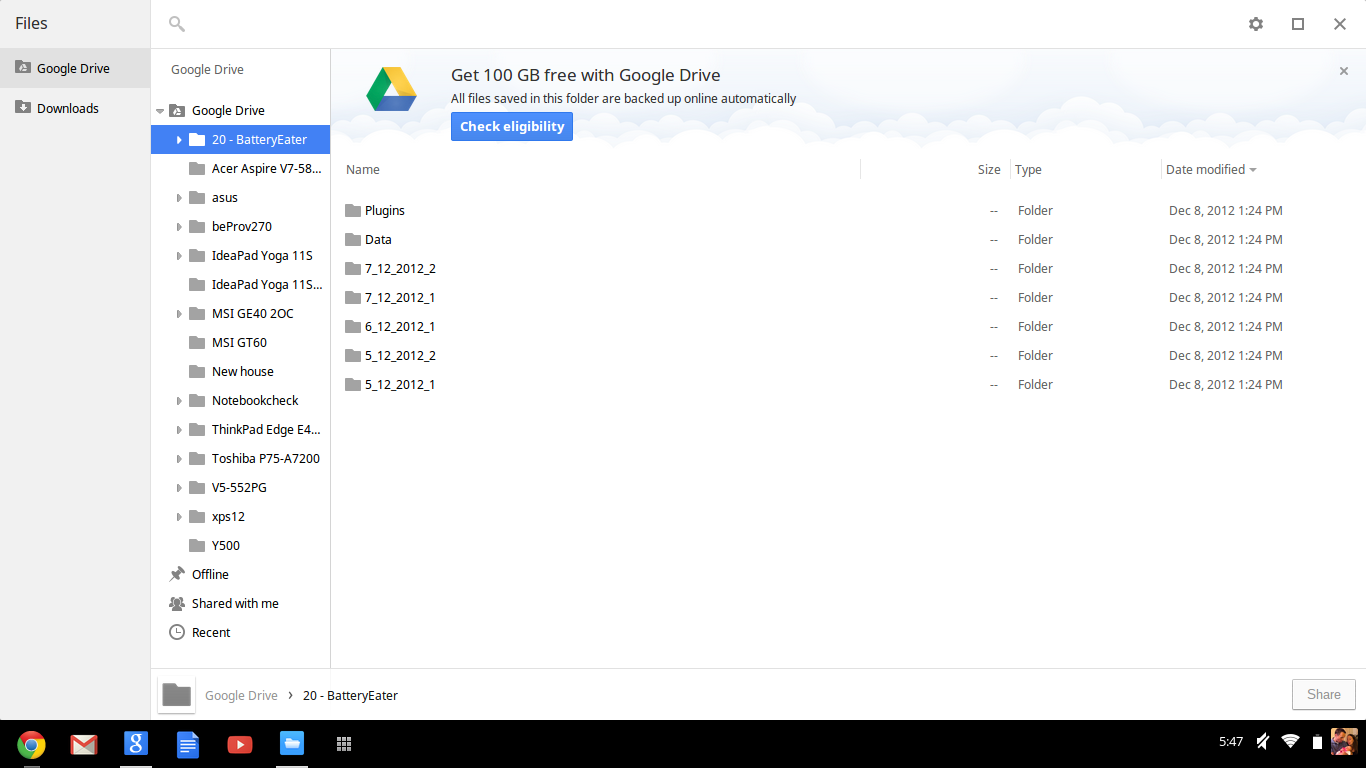Open Gmail from the shelf
The width and height of the screenshot is (1366, 768).
(x=84, y=744)
